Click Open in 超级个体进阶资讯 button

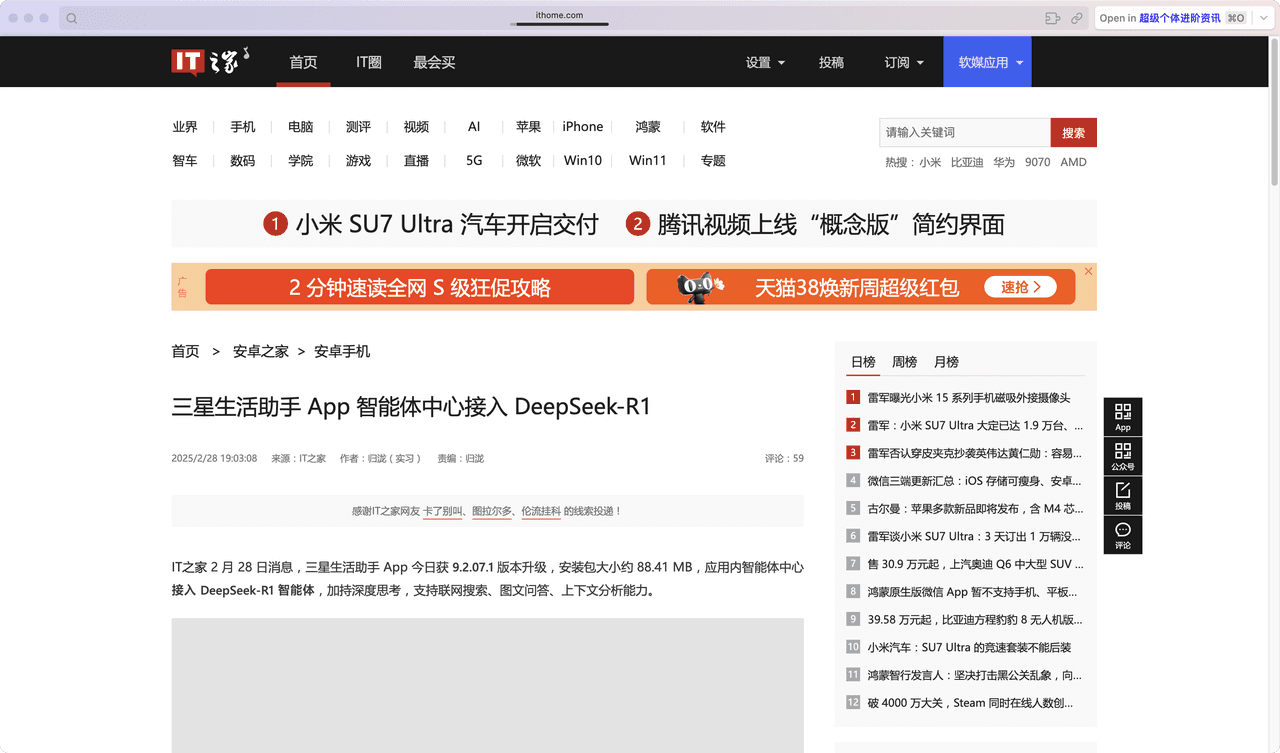click(1172, 18)
